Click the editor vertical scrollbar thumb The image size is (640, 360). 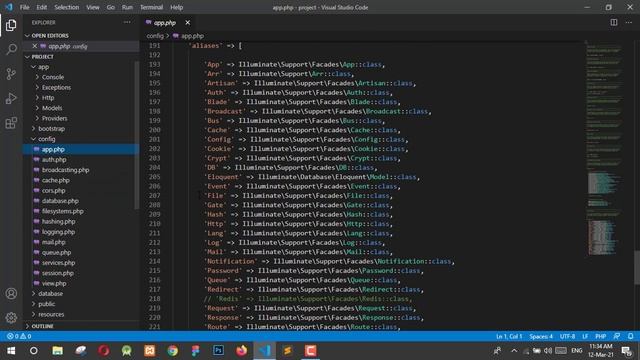click(637, 267)
